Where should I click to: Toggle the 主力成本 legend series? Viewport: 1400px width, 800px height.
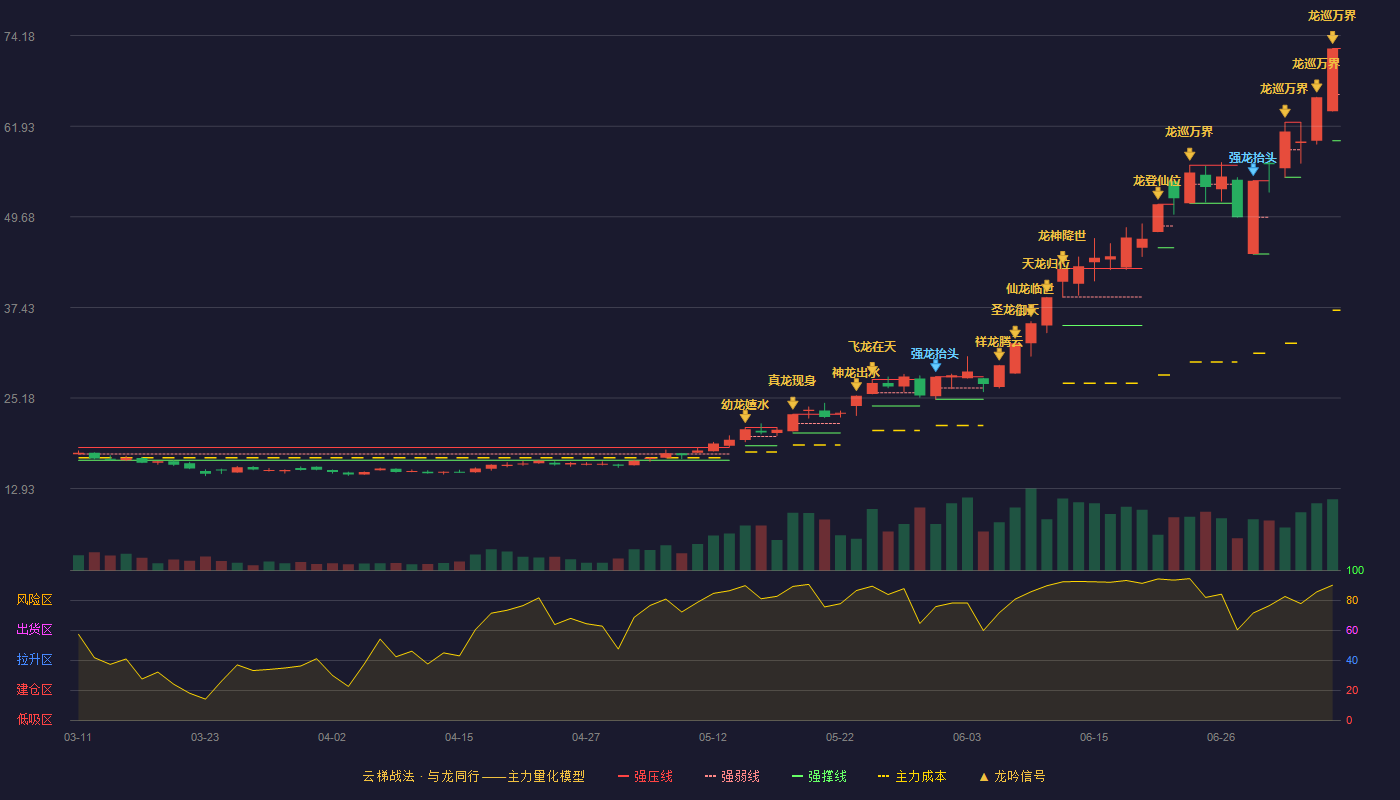coord(912,776)
